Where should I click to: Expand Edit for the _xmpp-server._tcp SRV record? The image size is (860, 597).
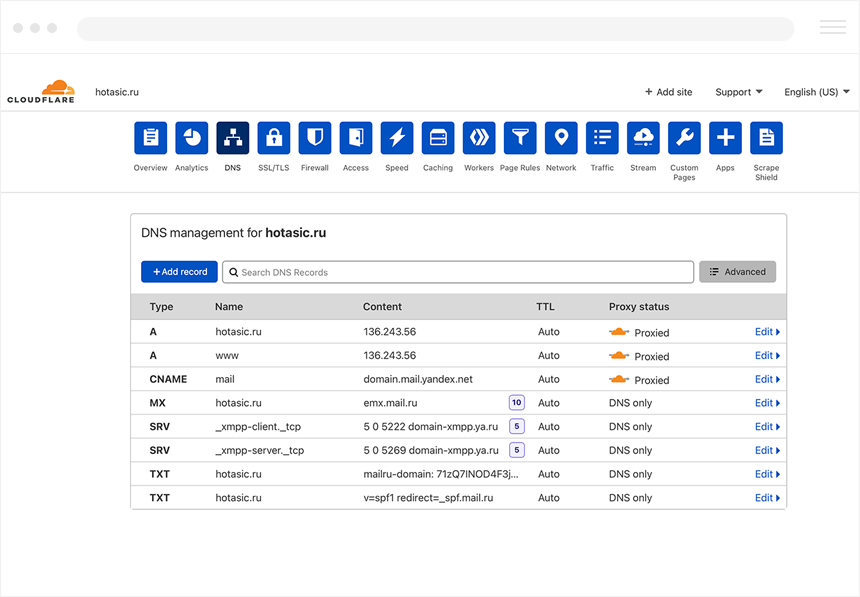(x=767, y=450)
